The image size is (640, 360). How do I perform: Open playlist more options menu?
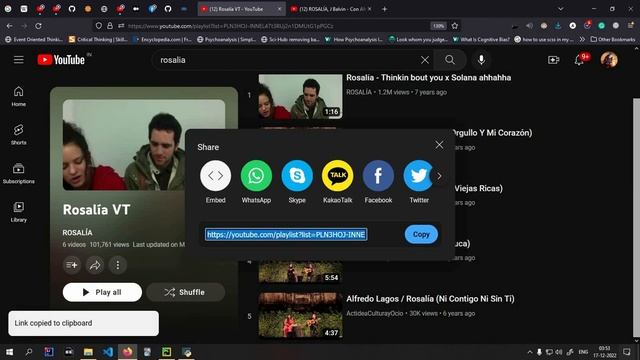point(118,265)
